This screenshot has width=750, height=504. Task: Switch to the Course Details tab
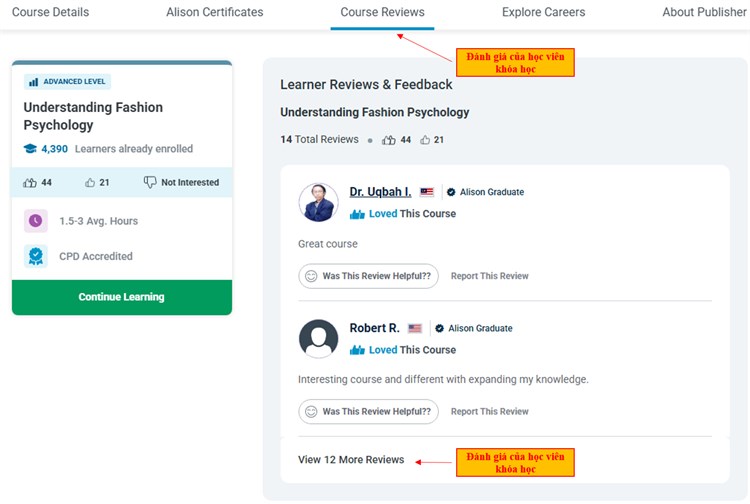tap(50, 13)
